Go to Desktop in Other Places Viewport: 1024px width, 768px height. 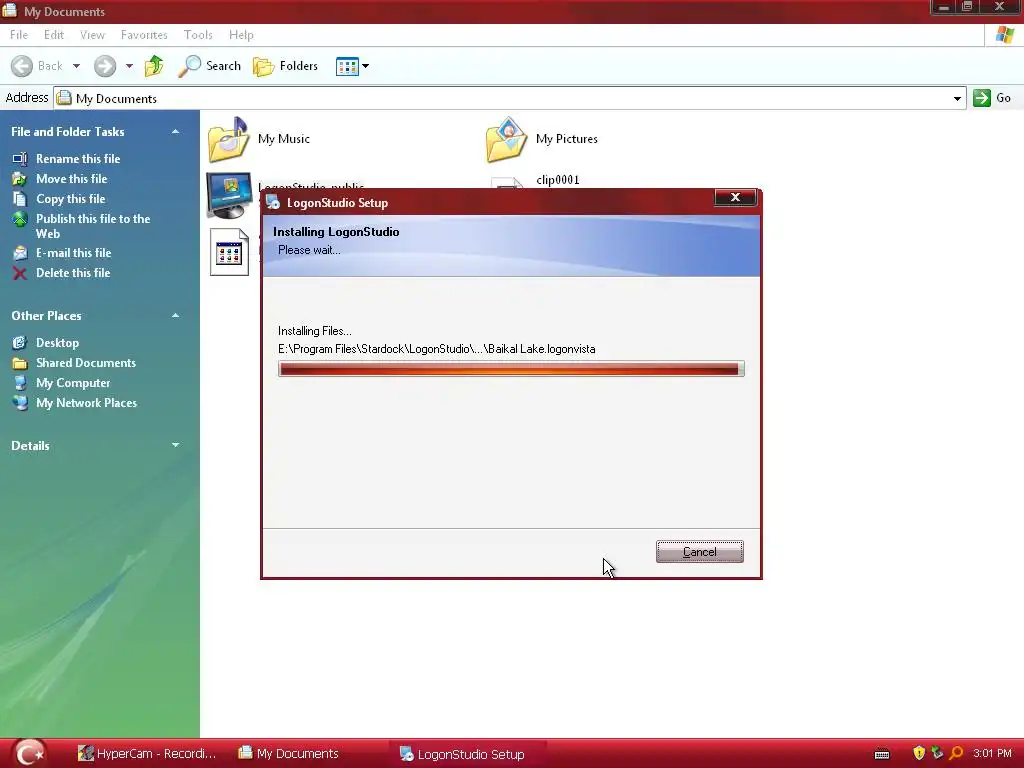coord(57,343)
